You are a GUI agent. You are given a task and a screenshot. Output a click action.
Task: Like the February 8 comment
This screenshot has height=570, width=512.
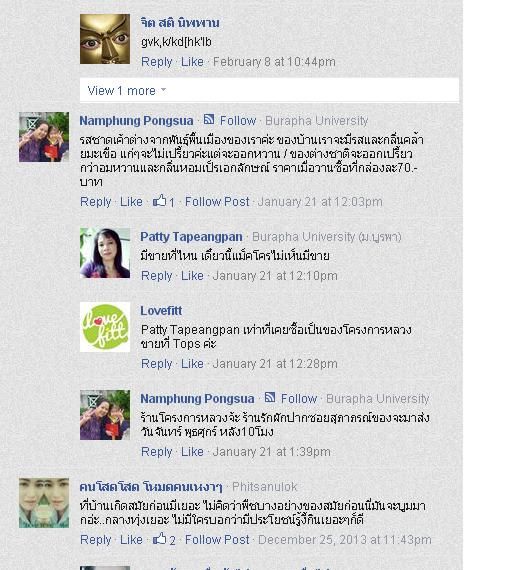click(x=192, y=62)
